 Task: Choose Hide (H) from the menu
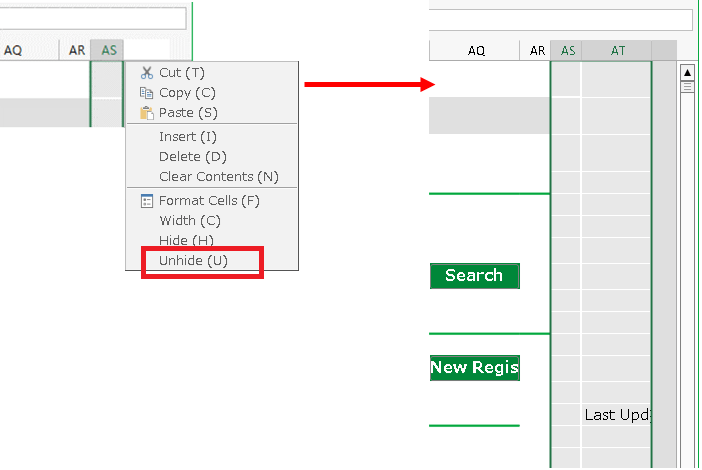click(186, 241)
